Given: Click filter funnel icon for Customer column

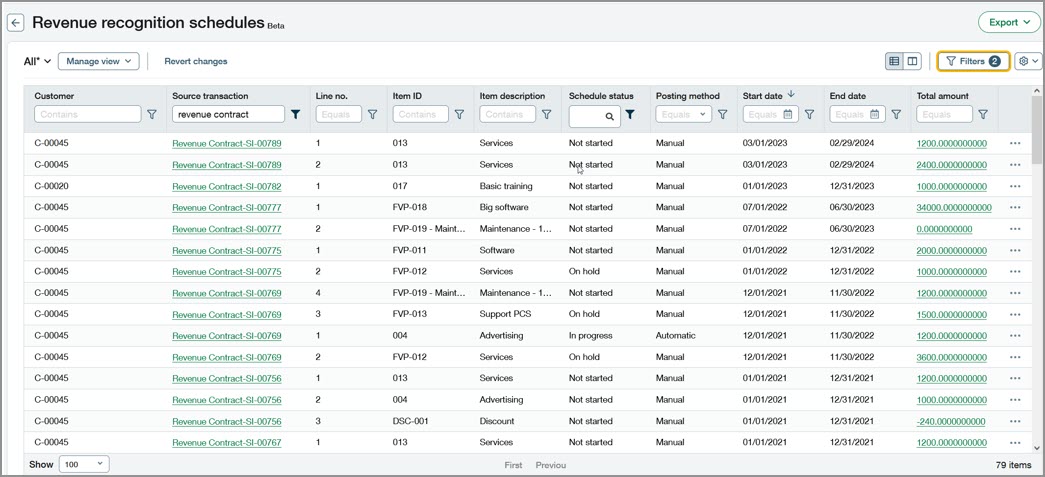Looking at the screenshot, I should click(x=152, y=115).
